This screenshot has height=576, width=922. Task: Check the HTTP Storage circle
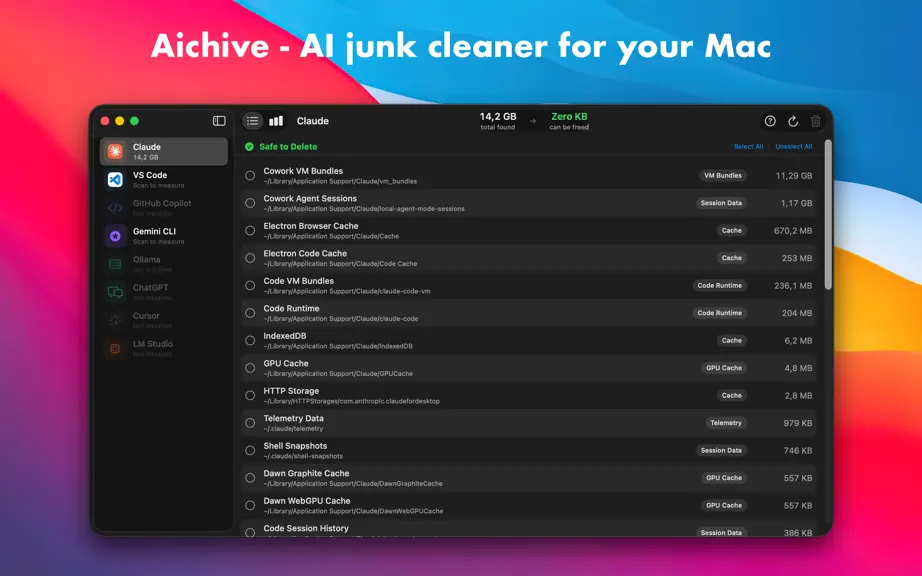[250, 396]
